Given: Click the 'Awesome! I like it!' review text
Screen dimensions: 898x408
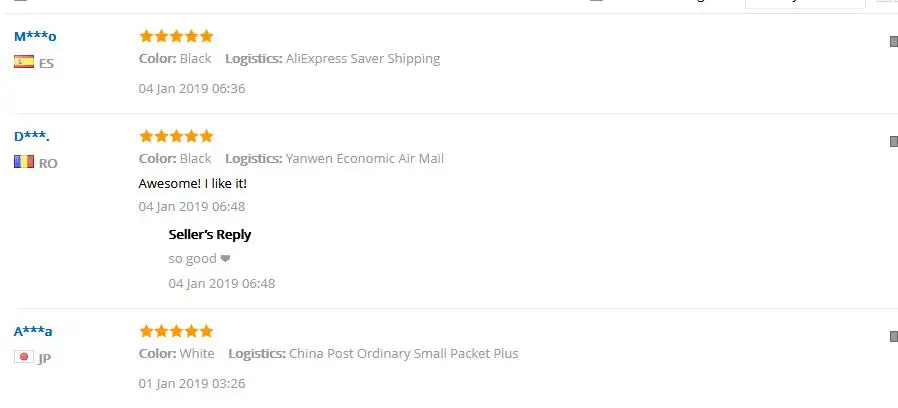Looking at the screenshot, I should pos(192,183).
